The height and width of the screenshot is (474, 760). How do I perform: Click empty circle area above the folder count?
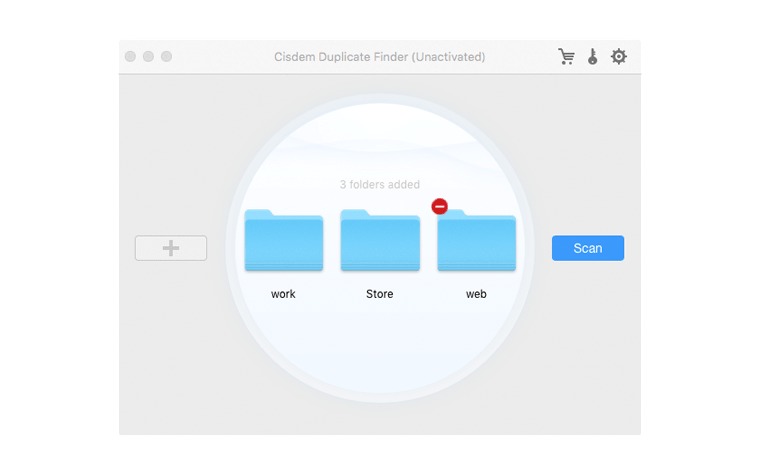click(x=379, y=140)
